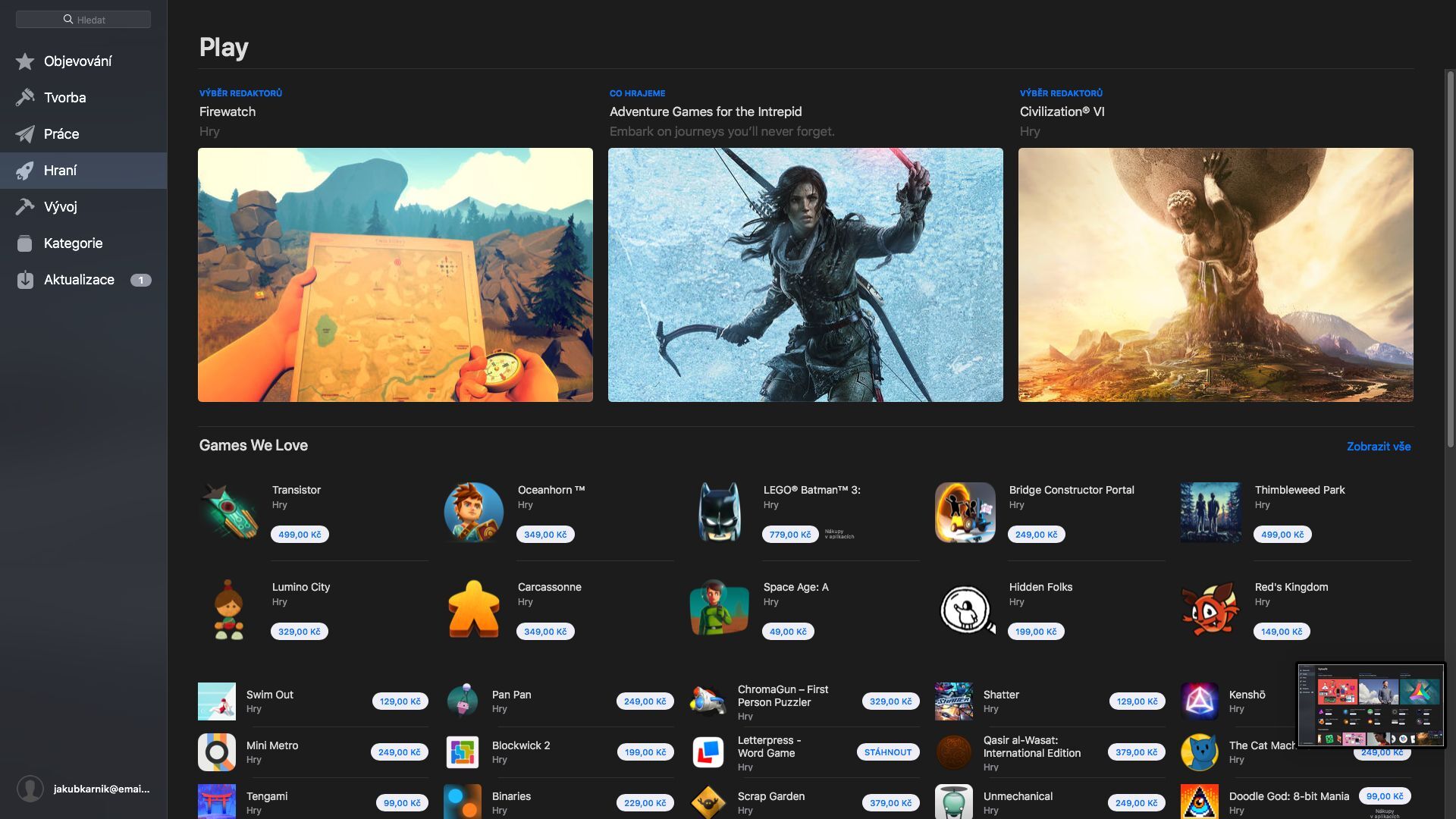Screen dimensions: 1456x819
Task: Open the jakubkarnik account menu
Action: (83, 789)
